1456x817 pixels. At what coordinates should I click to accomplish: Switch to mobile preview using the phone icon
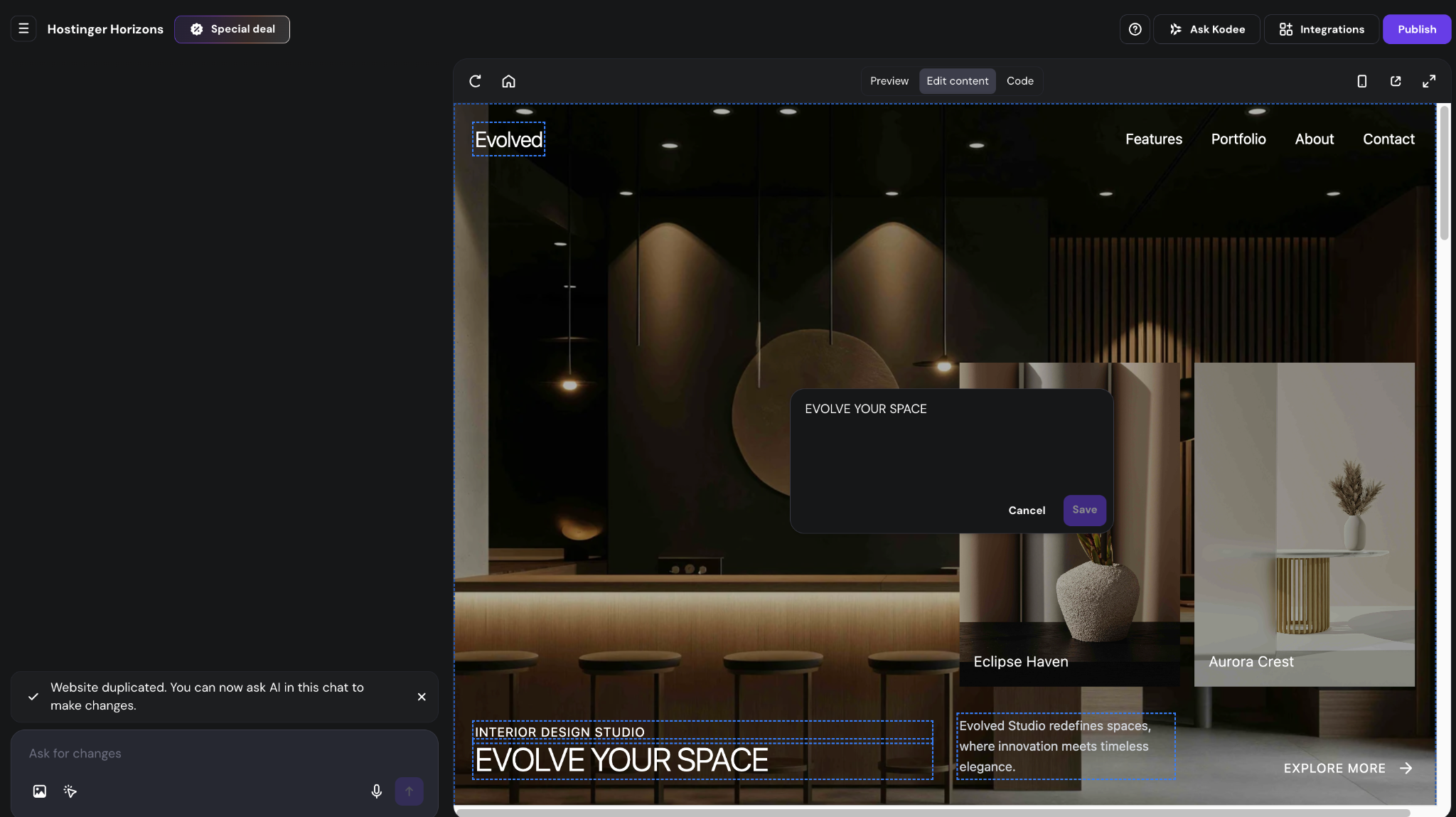1361,81
